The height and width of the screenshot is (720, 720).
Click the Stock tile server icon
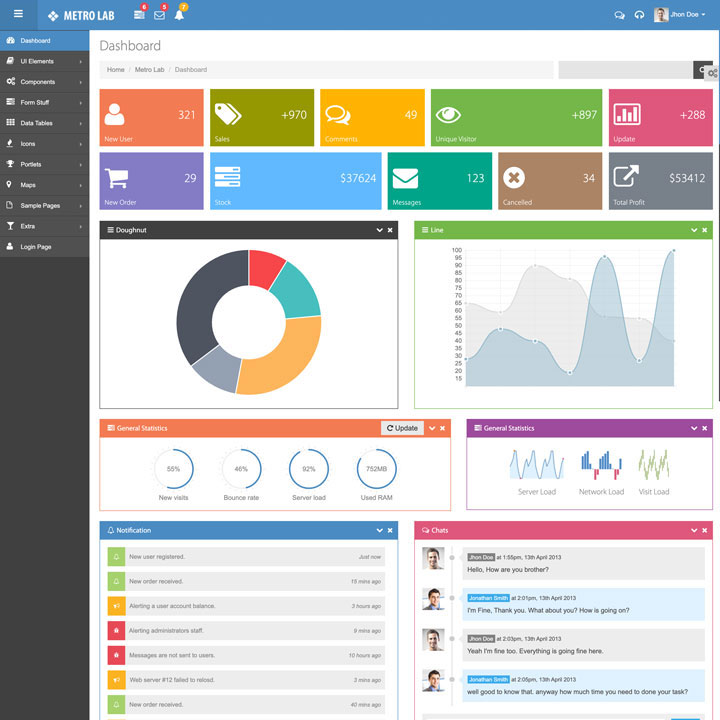pos(227,177)
